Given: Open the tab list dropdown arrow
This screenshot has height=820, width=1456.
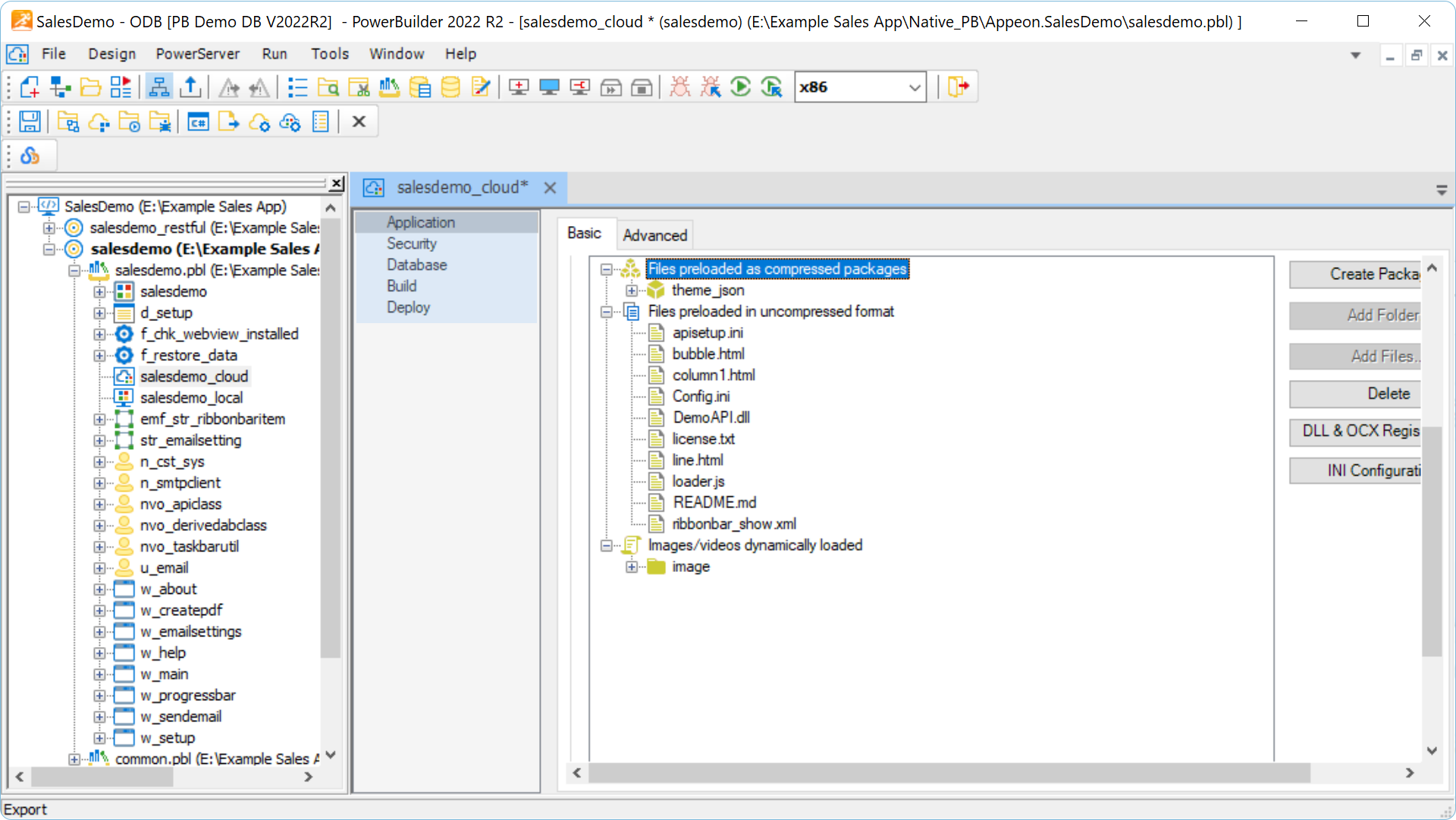Looking at the screenshot, I should point(1442,190).
